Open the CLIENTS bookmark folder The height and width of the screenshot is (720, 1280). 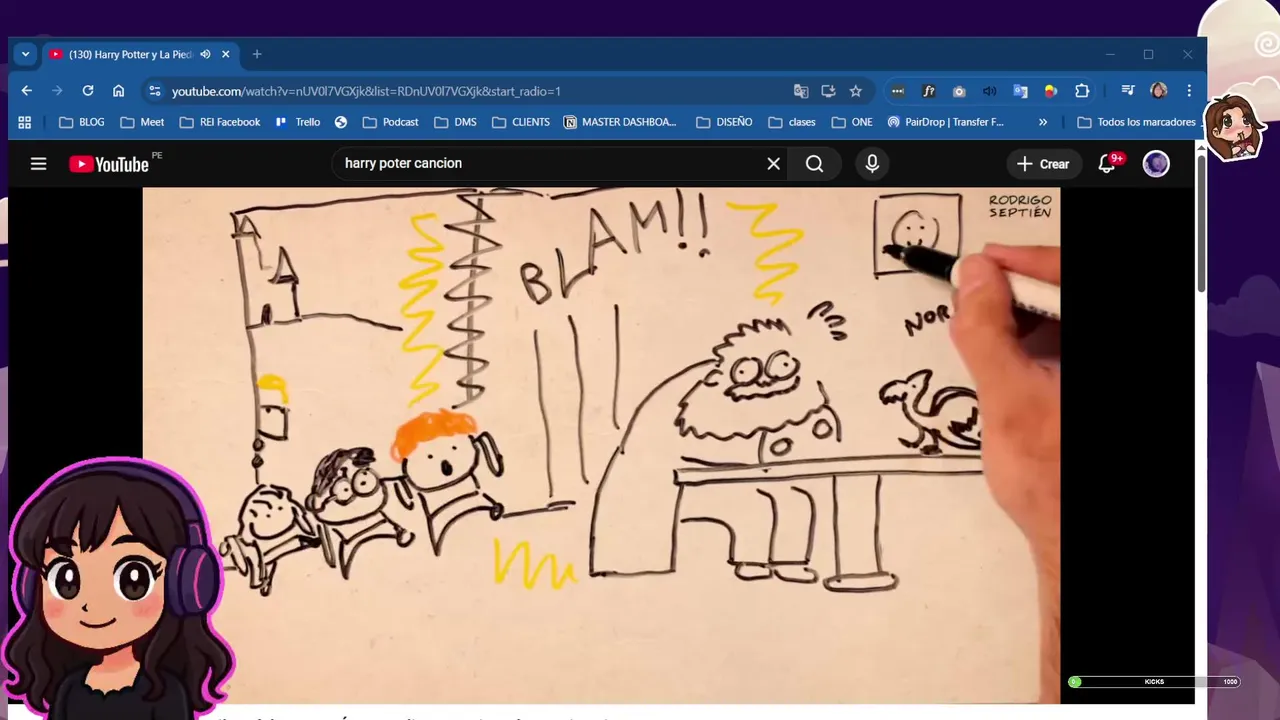(x=521, y=122)
